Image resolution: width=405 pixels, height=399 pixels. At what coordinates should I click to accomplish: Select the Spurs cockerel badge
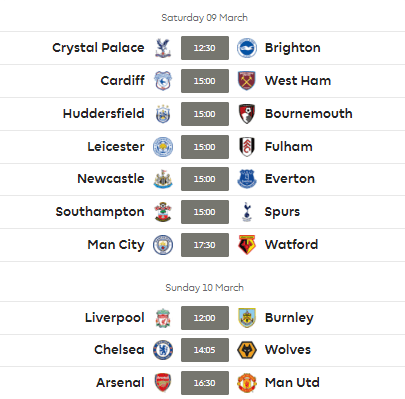coord(247,212)
